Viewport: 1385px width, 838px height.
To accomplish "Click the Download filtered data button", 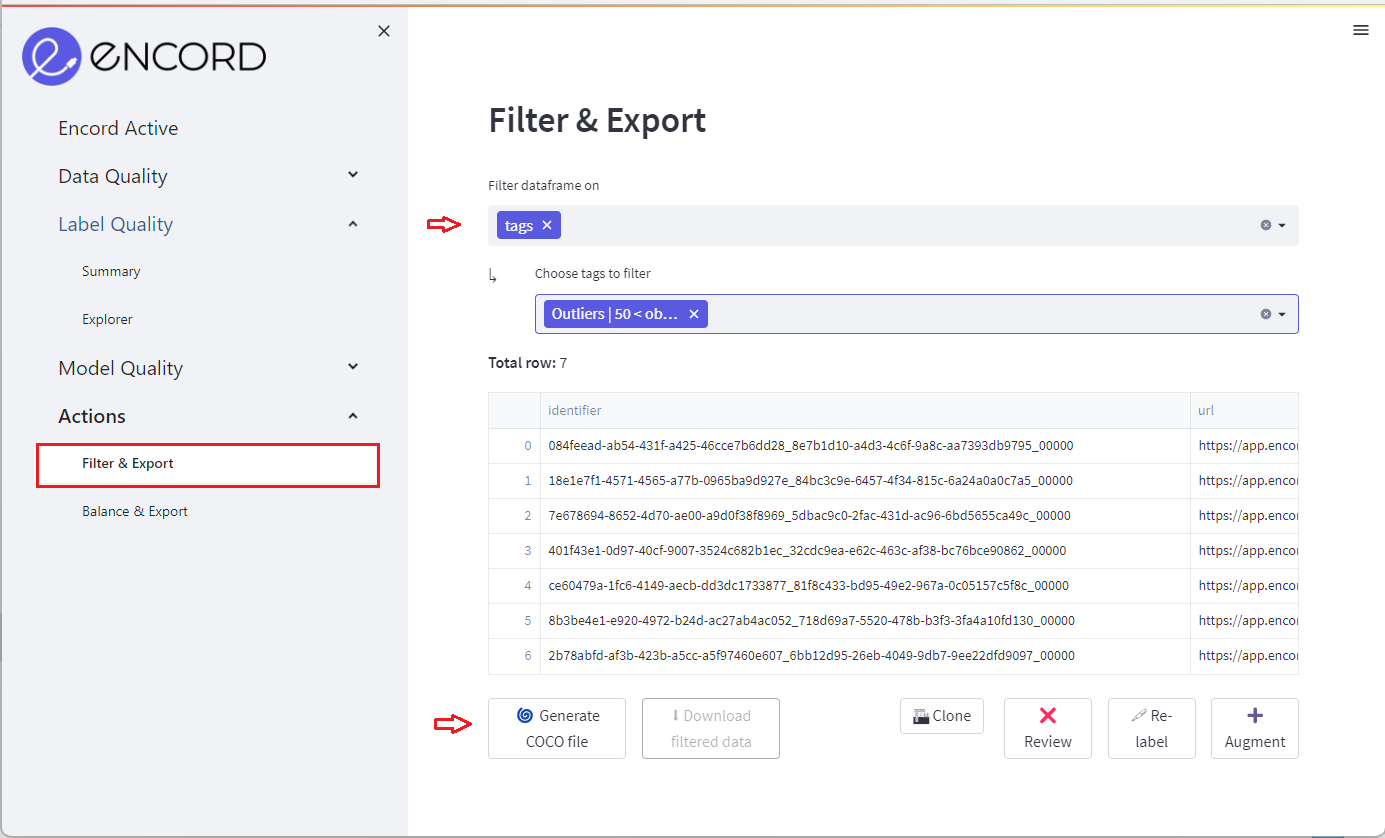I will pos(711,728).
